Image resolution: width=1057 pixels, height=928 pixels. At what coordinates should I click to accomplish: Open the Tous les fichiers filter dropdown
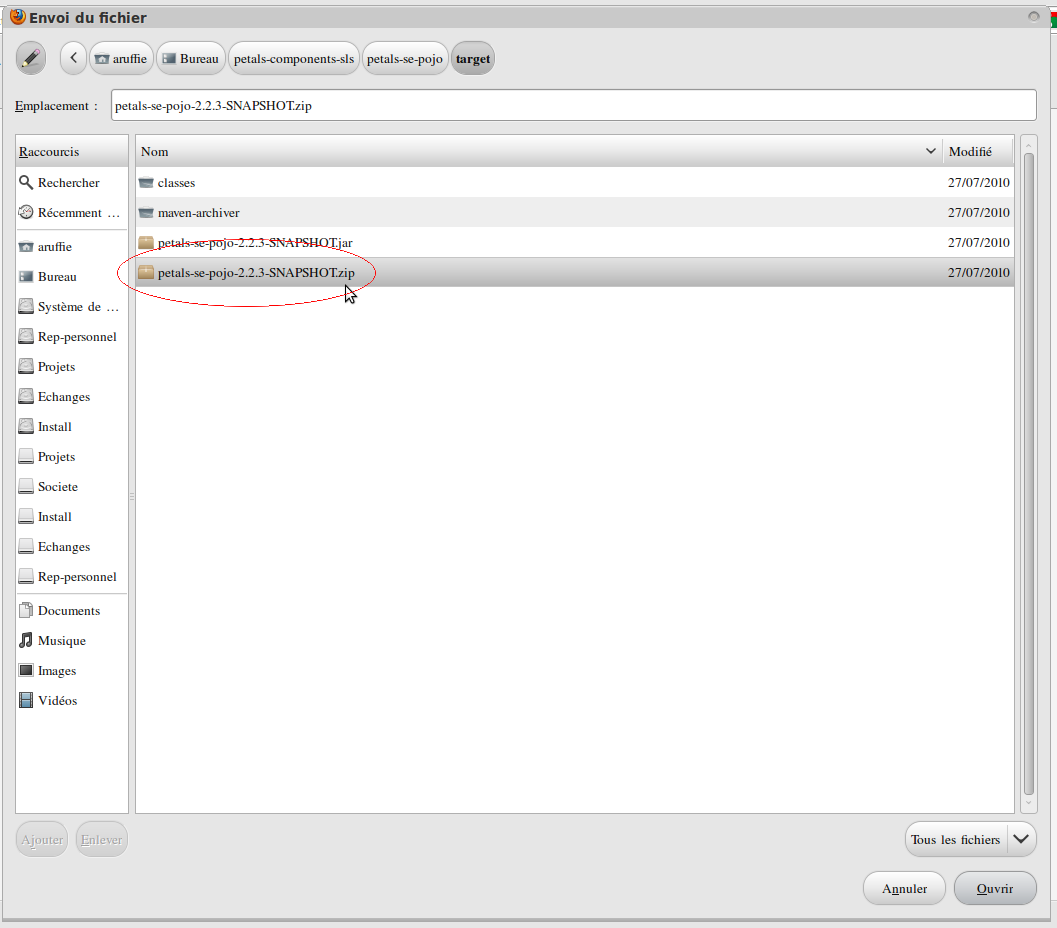pos(969,840)
